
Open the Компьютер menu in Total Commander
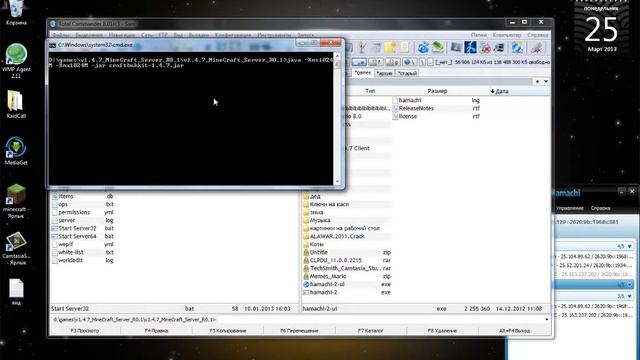click(x=507, y=35)
